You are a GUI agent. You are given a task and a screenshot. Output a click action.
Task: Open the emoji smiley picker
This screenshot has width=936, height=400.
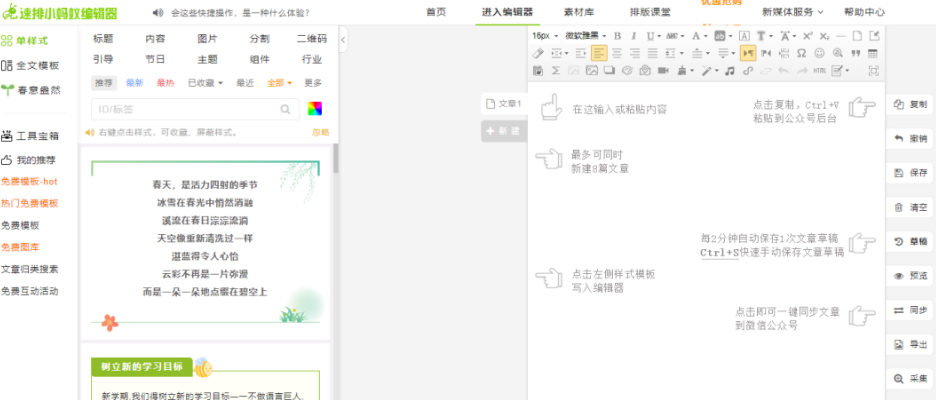pyautogui.click(x=820, y=53)
